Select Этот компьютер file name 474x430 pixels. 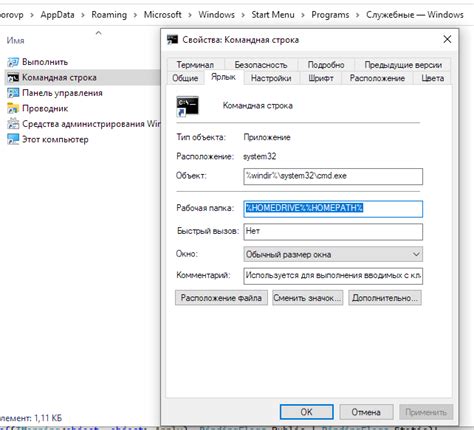[55, 139]
